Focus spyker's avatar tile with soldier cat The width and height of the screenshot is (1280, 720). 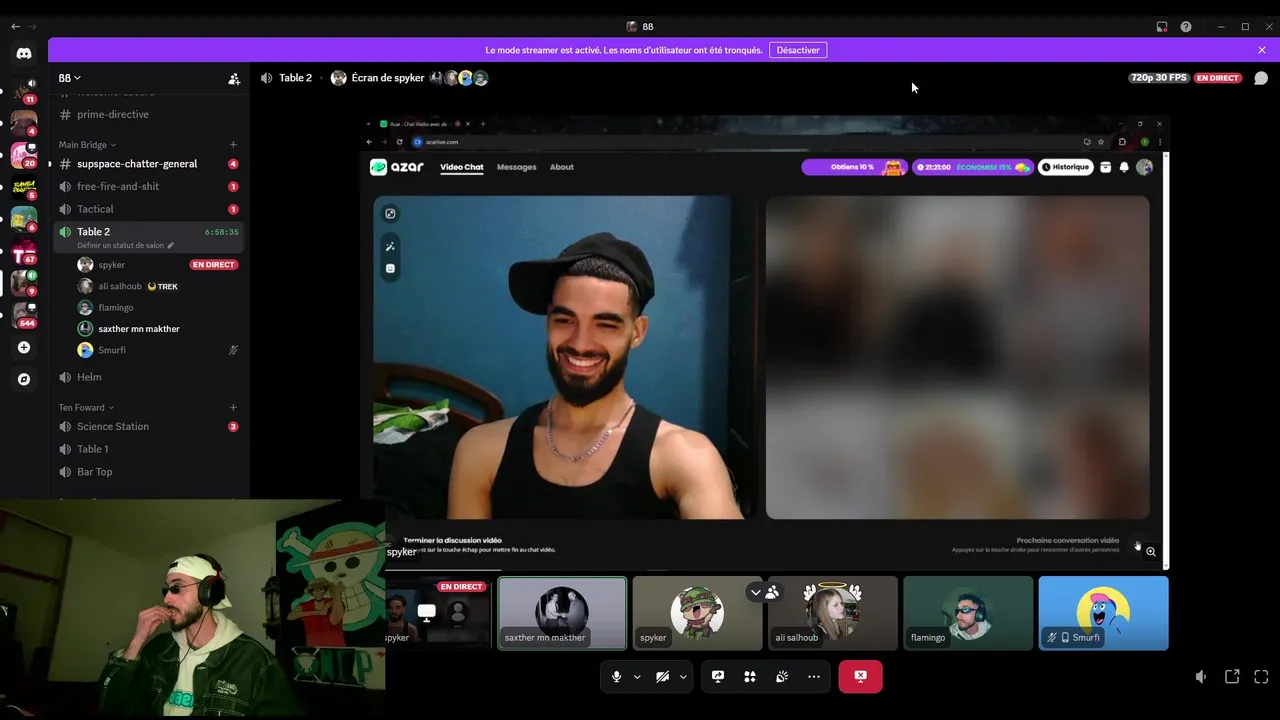tap(697, 613)
